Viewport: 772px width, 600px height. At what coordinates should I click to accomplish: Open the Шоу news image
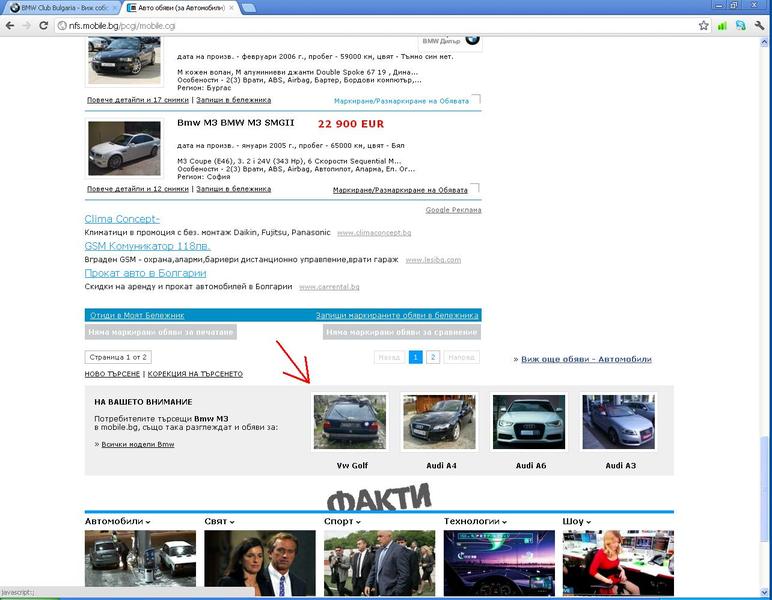618,563
